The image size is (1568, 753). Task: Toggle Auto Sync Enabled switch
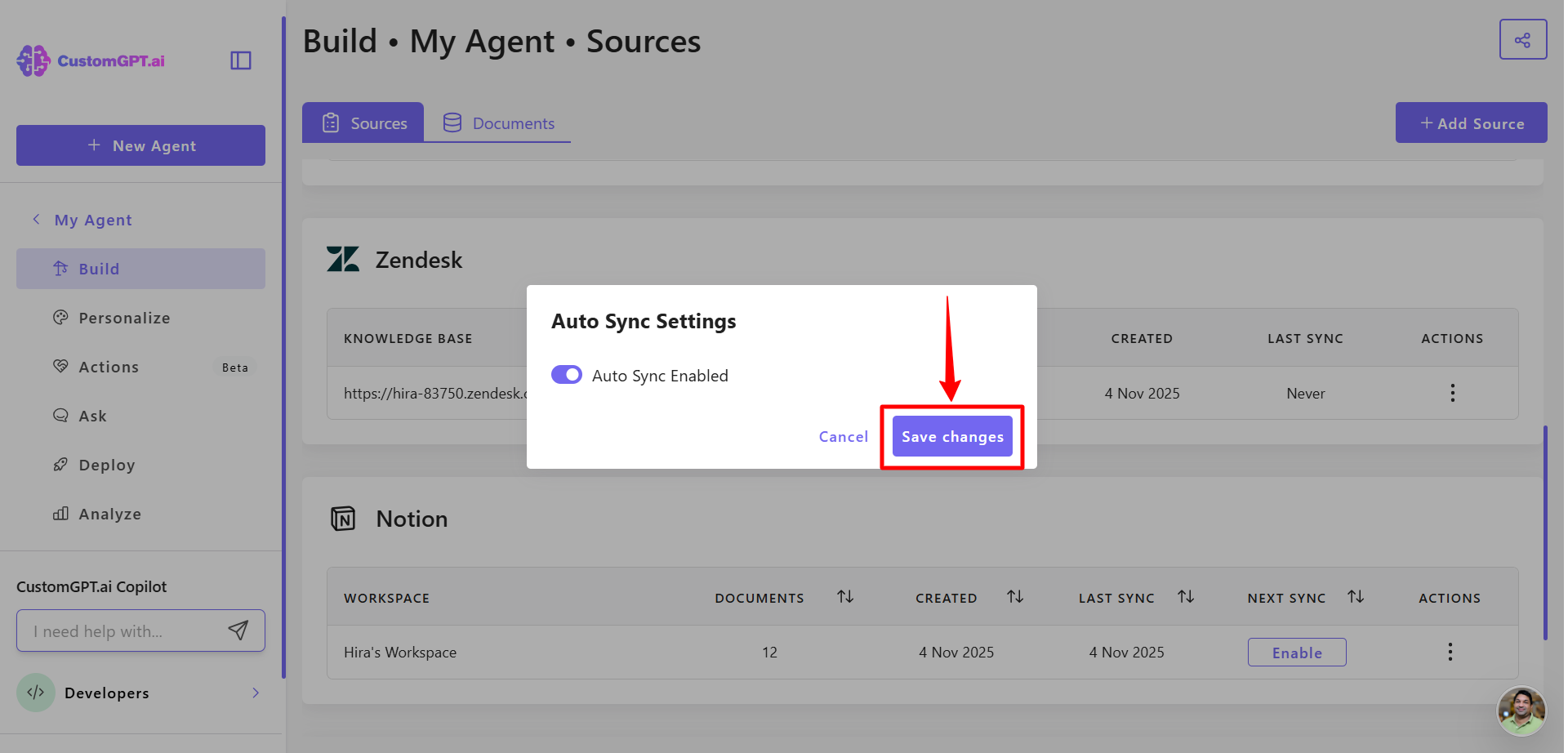coord(567,375)
